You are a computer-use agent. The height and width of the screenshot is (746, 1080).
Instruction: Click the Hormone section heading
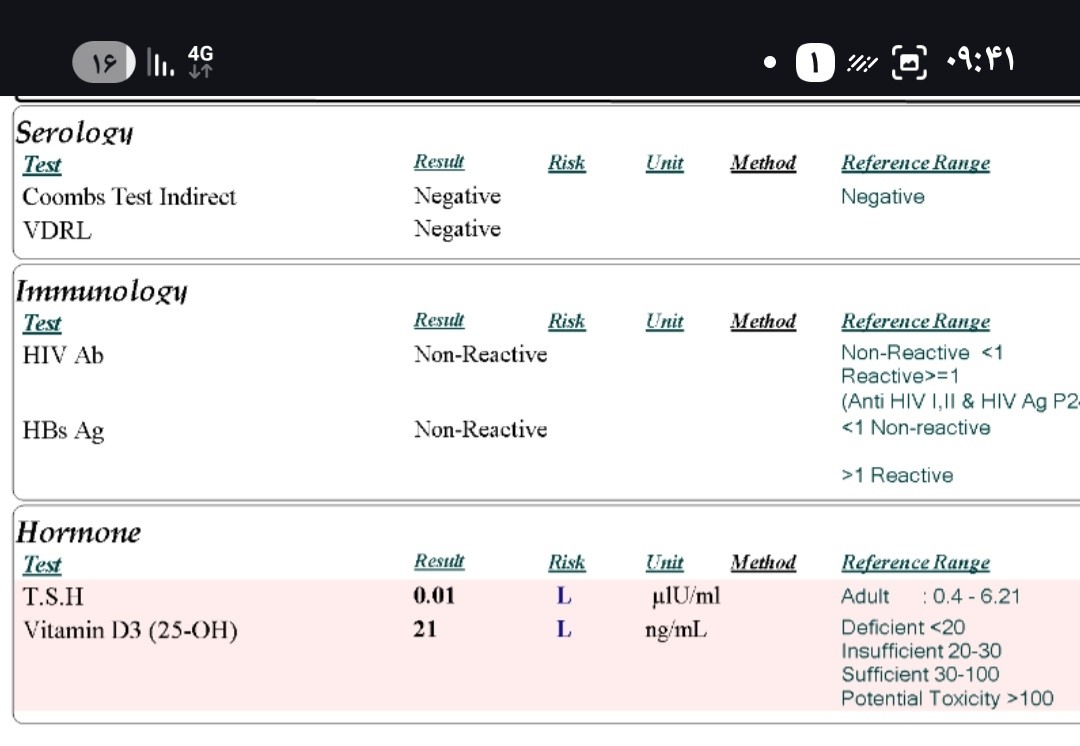79,532
